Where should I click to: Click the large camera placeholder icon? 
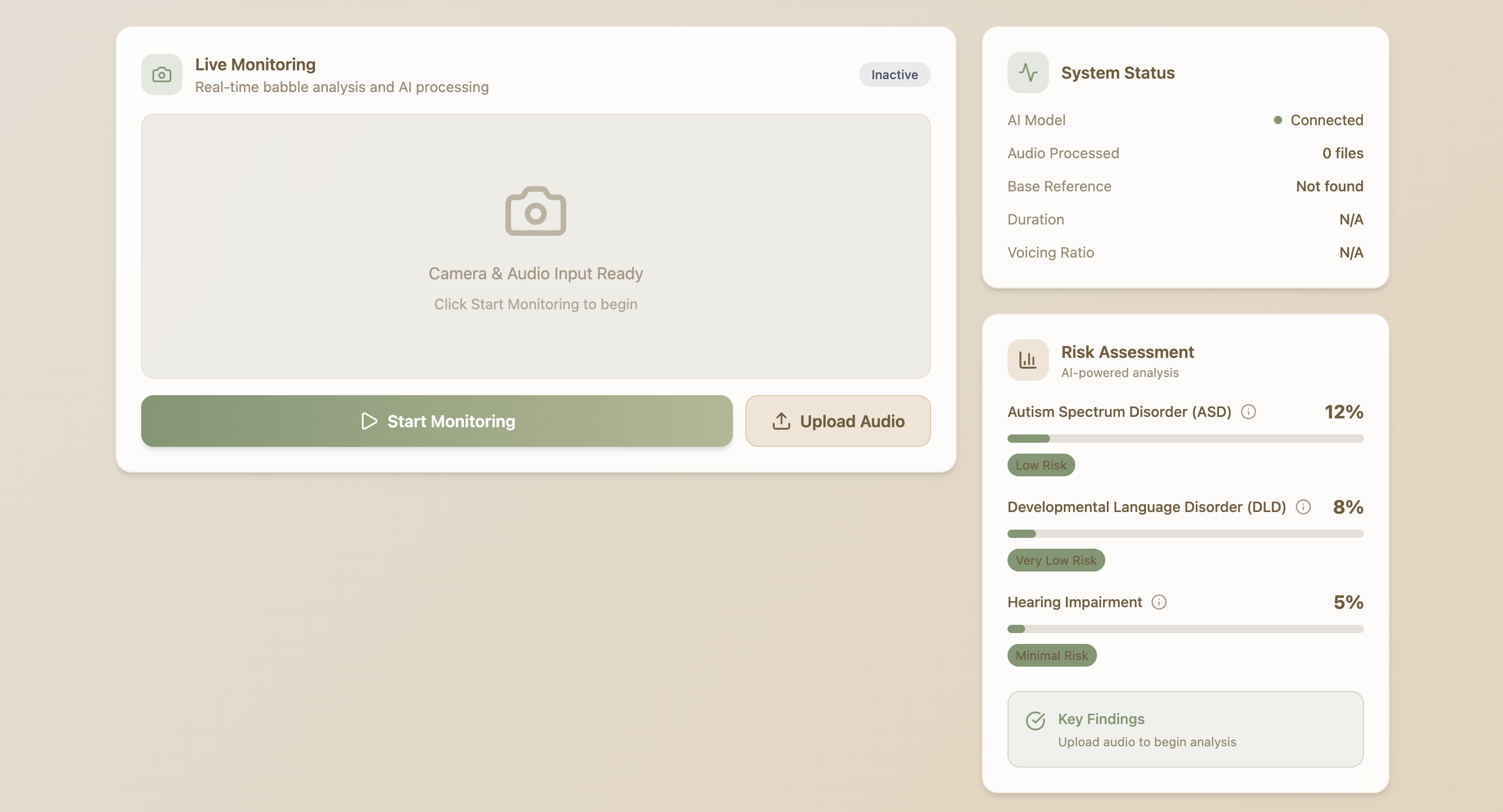[x=535, y=211]
